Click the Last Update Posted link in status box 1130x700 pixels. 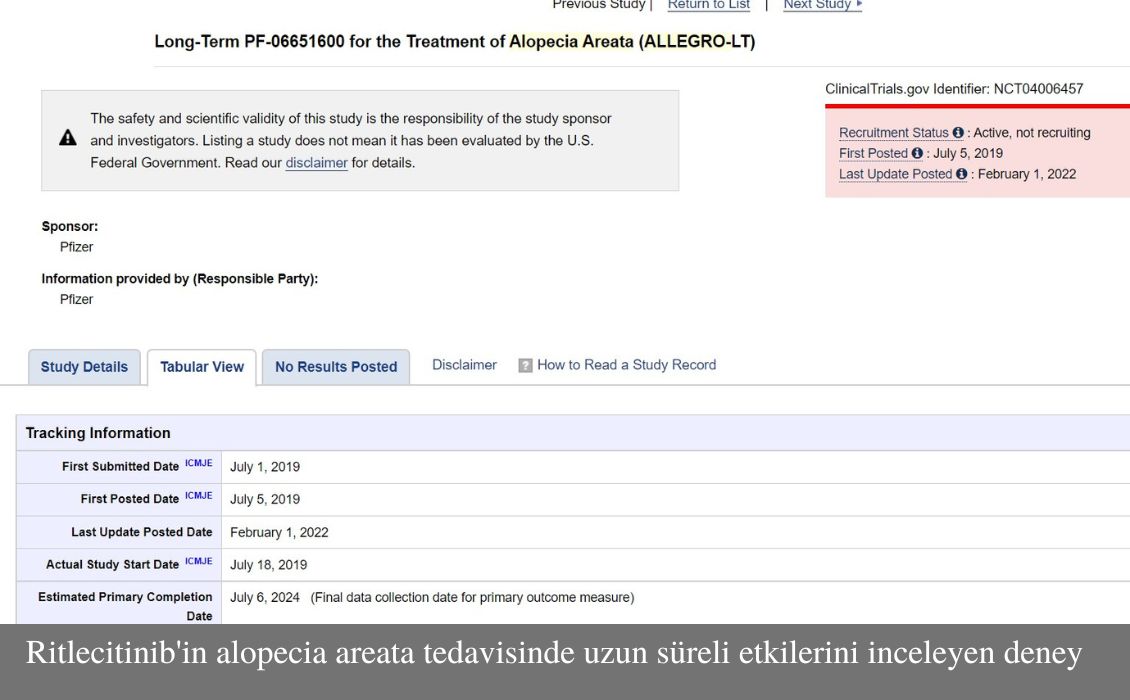895,174
